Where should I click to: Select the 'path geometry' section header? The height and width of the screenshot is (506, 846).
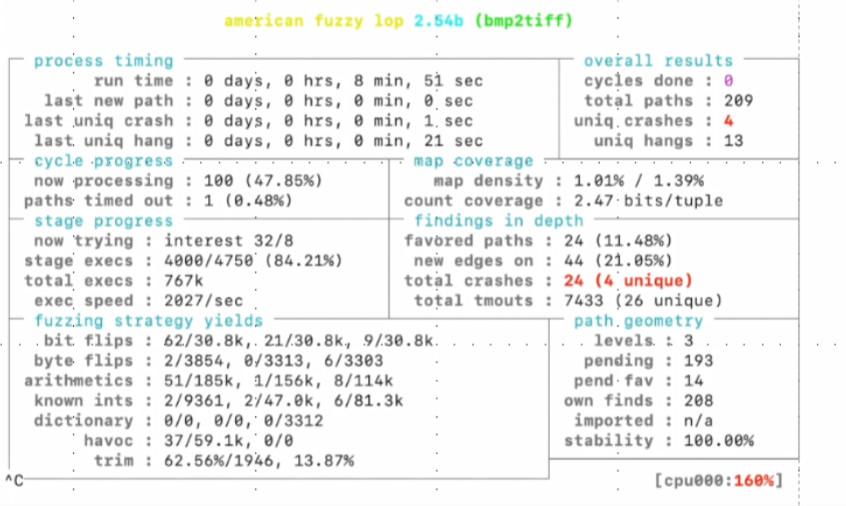(x=638, y=320)
